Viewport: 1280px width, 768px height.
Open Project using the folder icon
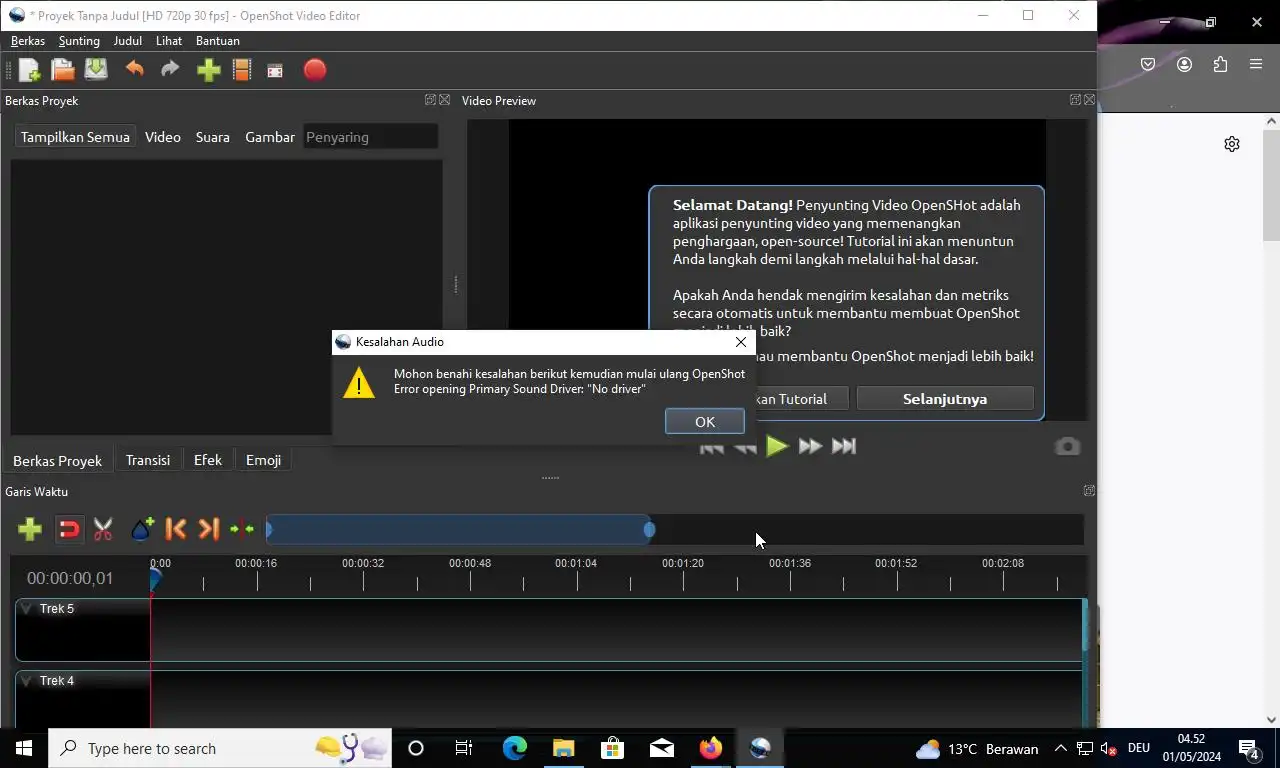[x=63, y=70]
